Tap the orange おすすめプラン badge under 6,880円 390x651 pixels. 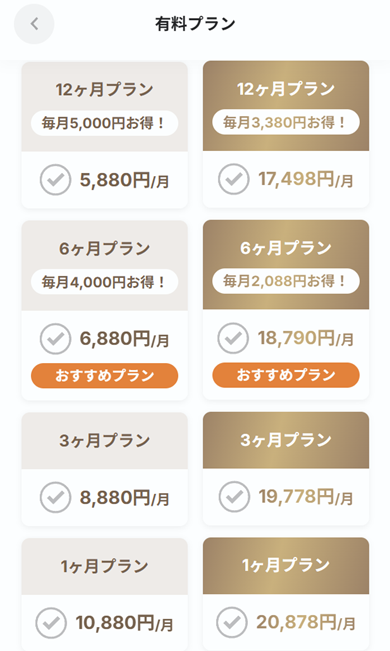105,376
